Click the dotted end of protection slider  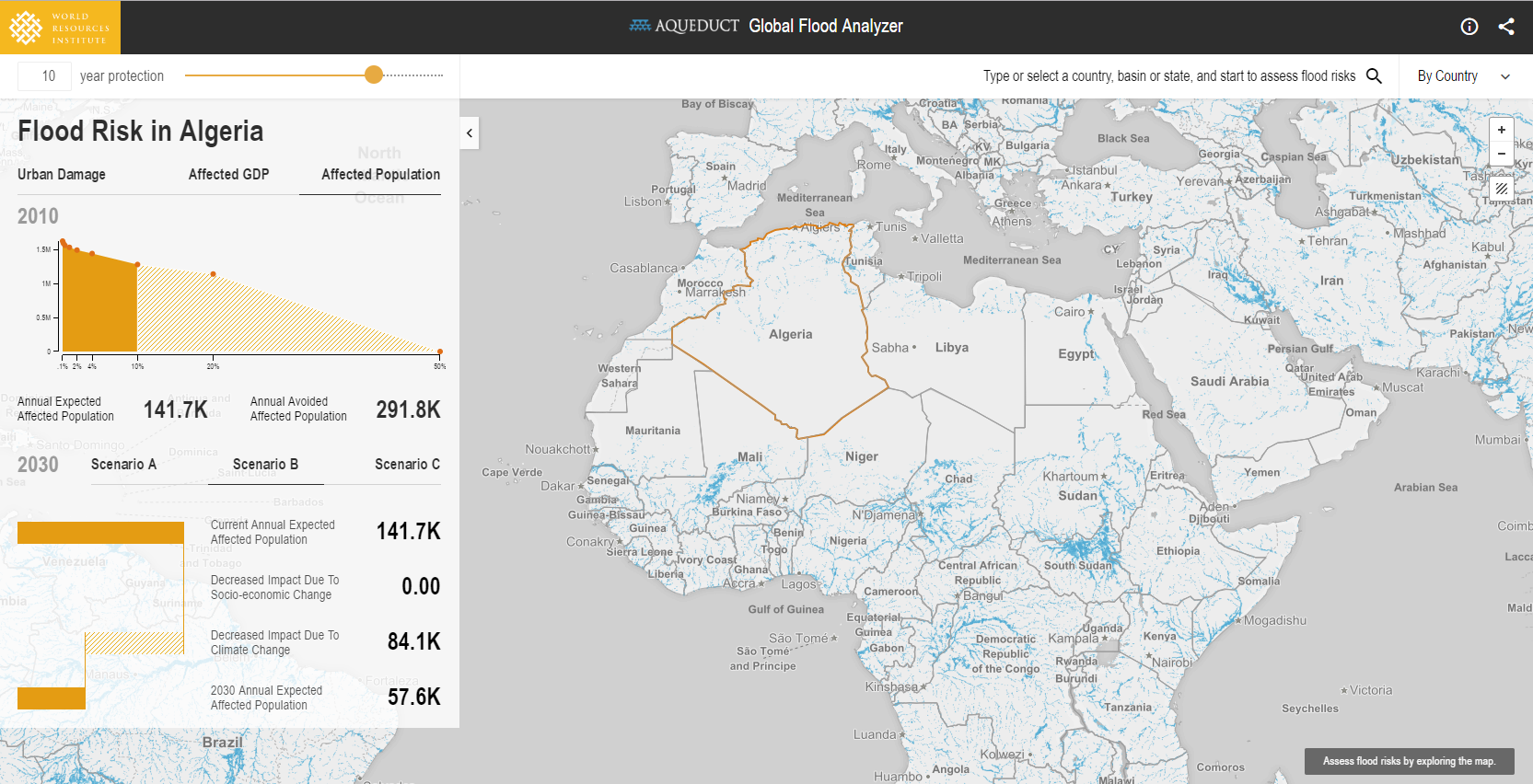414,75
